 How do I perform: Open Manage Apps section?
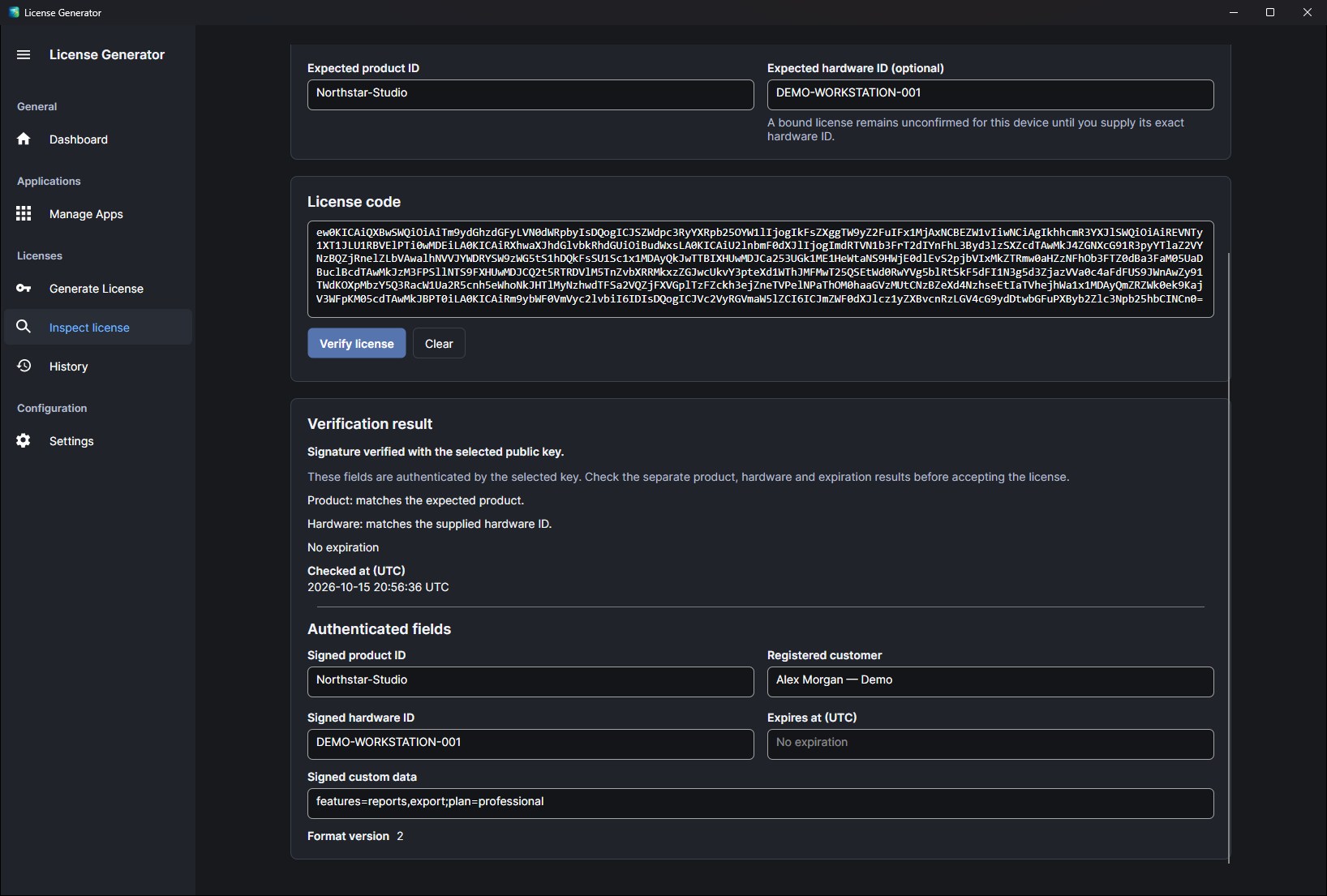(x=98, y=214)
